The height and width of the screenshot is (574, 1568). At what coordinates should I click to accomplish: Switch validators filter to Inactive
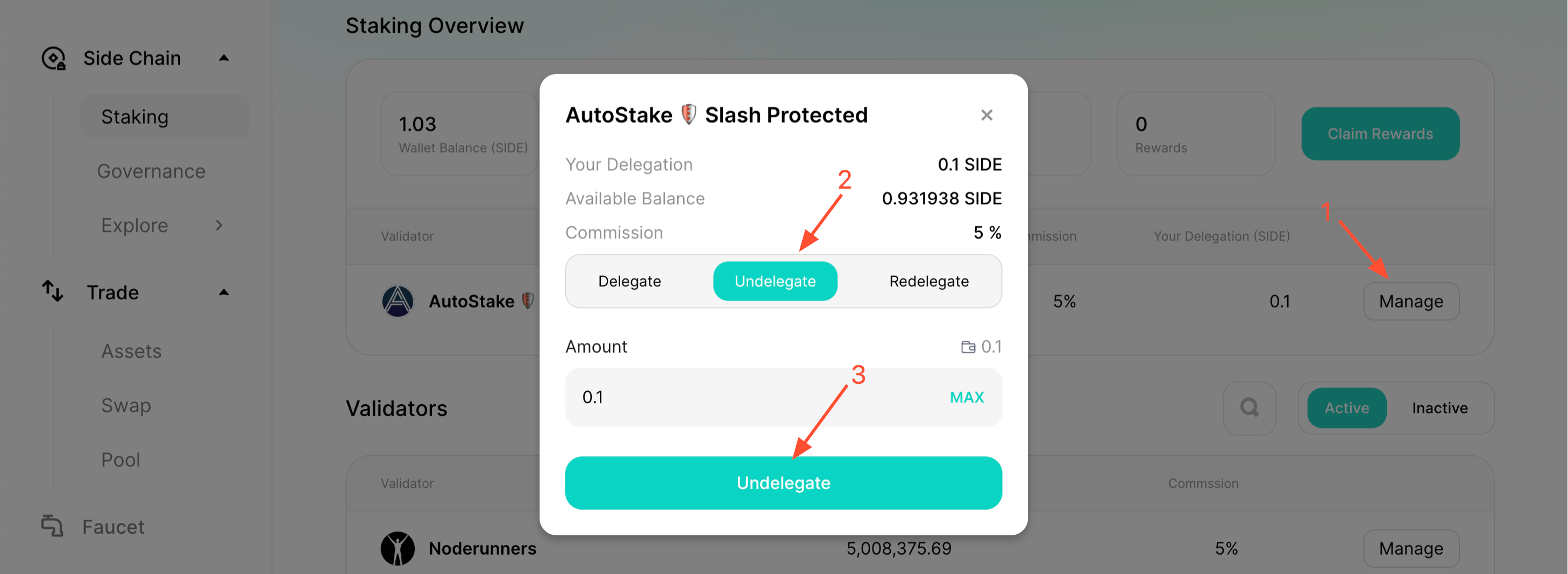[1439, 408]
